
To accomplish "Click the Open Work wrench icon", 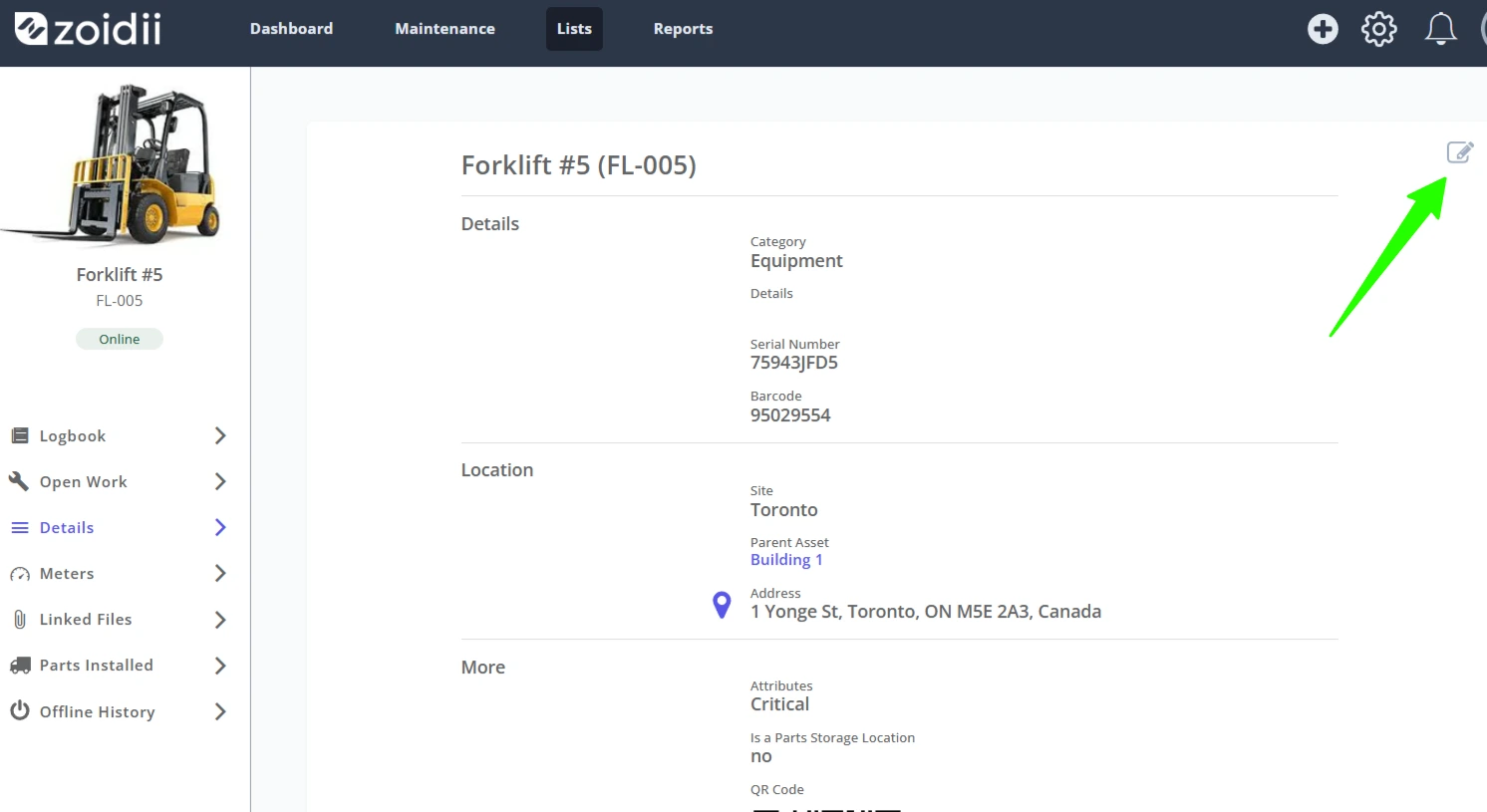I will [x=19, y=481].
